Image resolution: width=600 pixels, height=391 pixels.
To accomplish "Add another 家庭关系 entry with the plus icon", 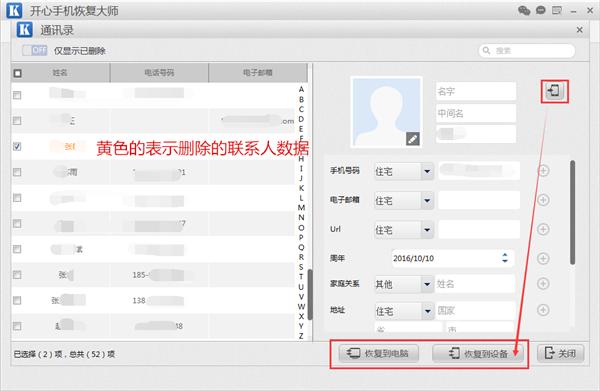I will tap(543, 283).
